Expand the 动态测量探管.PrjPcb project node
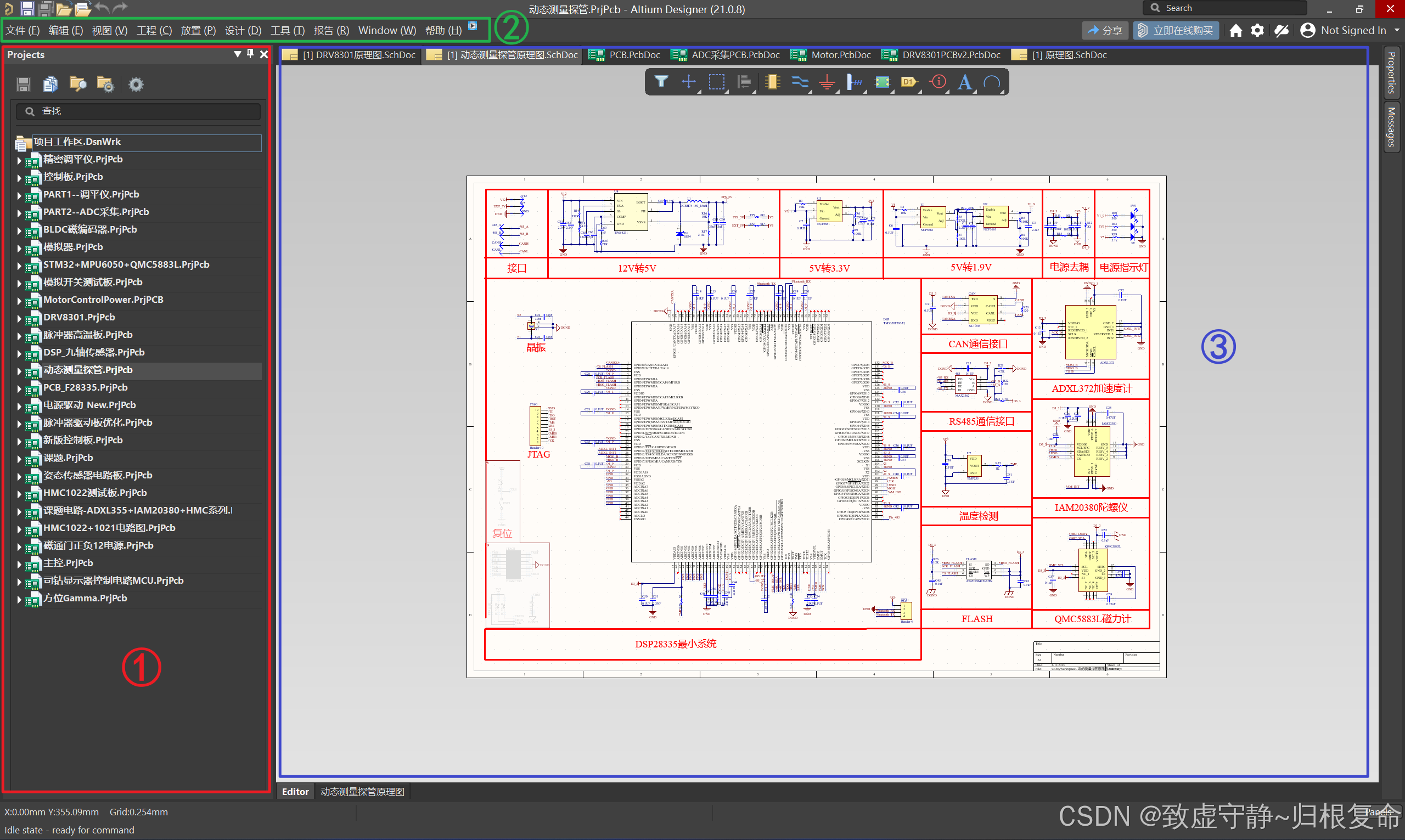The image size is (1405, 840). [x=19, y=371]
